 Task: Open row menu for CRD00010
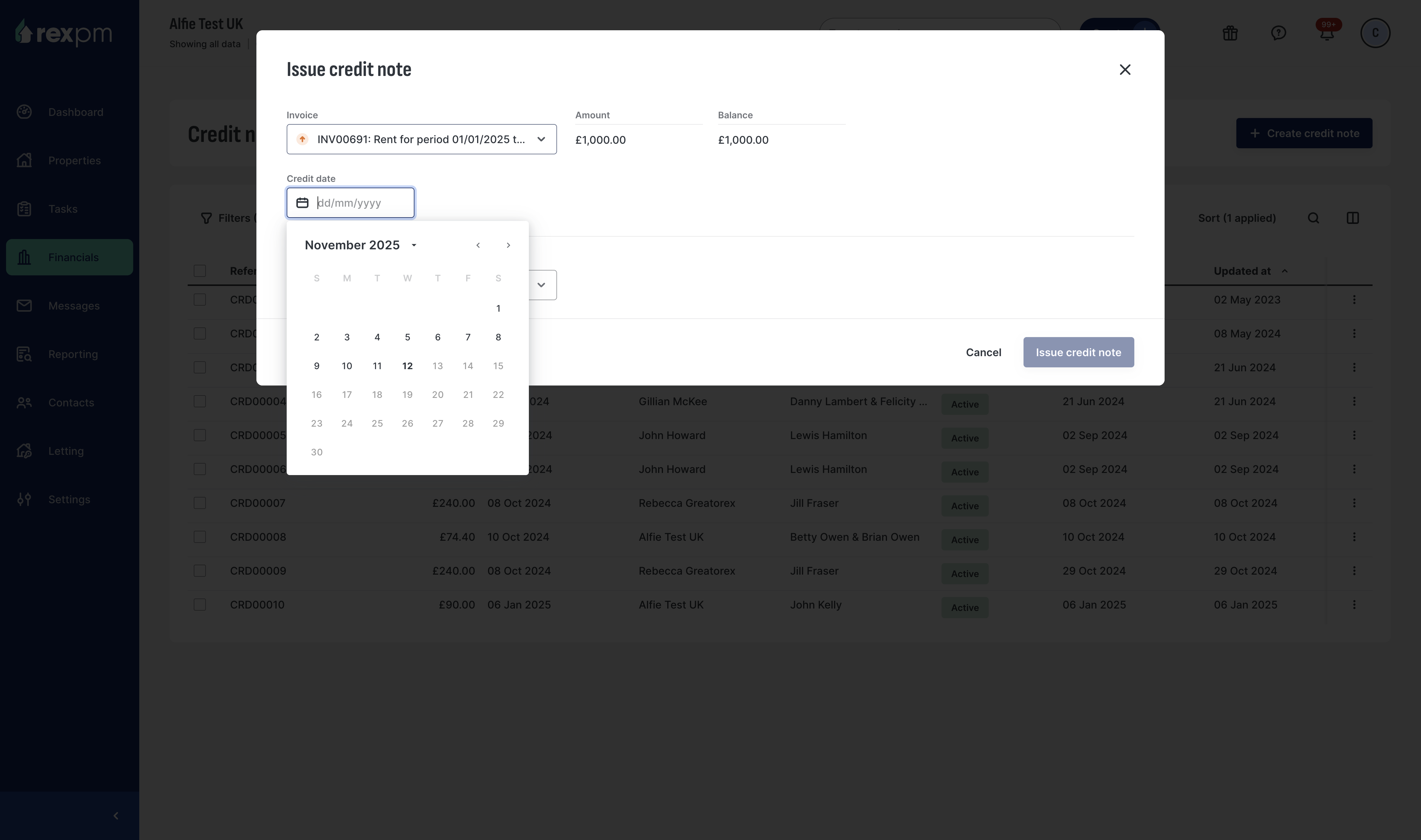[x=1353, y=605]
